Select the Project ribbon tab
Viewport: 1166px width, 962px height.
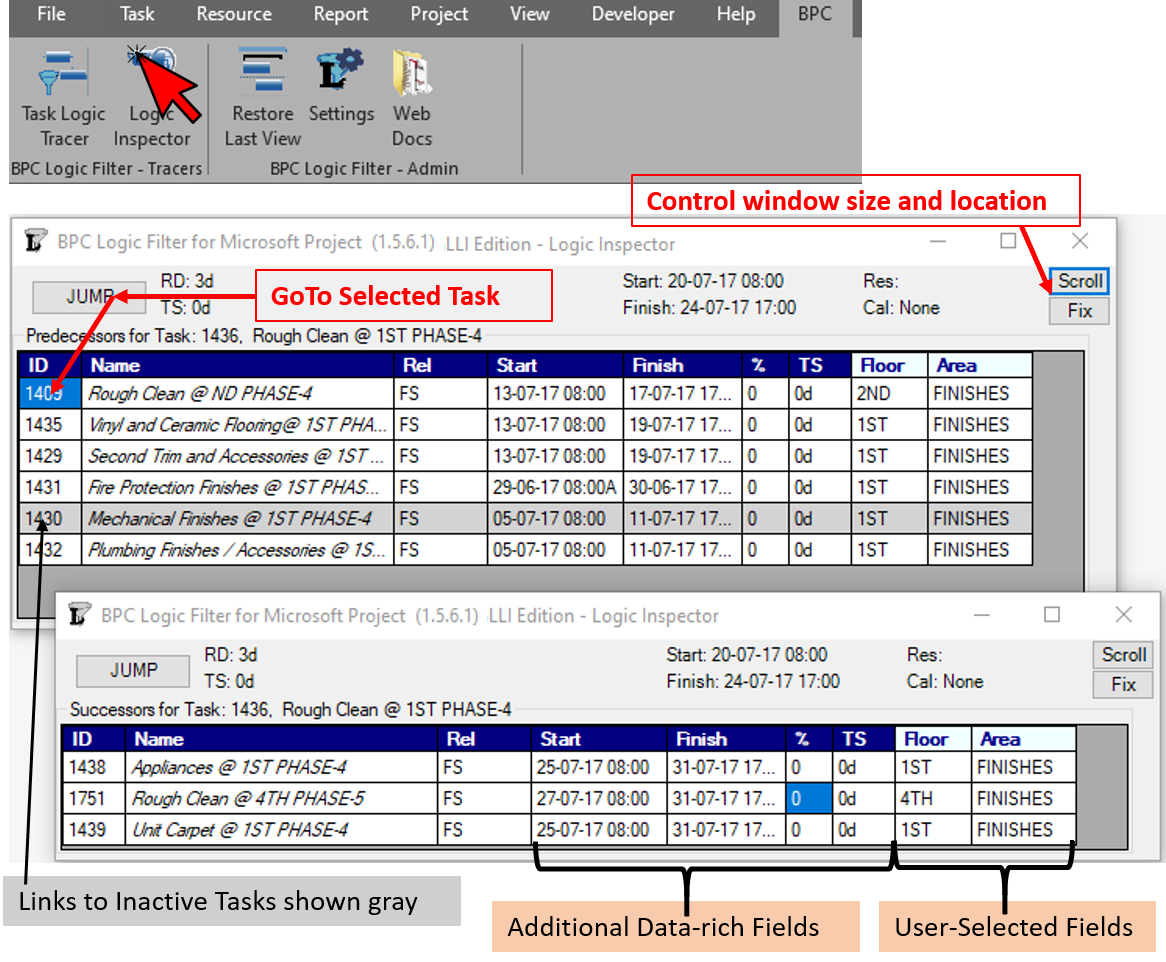439,14
